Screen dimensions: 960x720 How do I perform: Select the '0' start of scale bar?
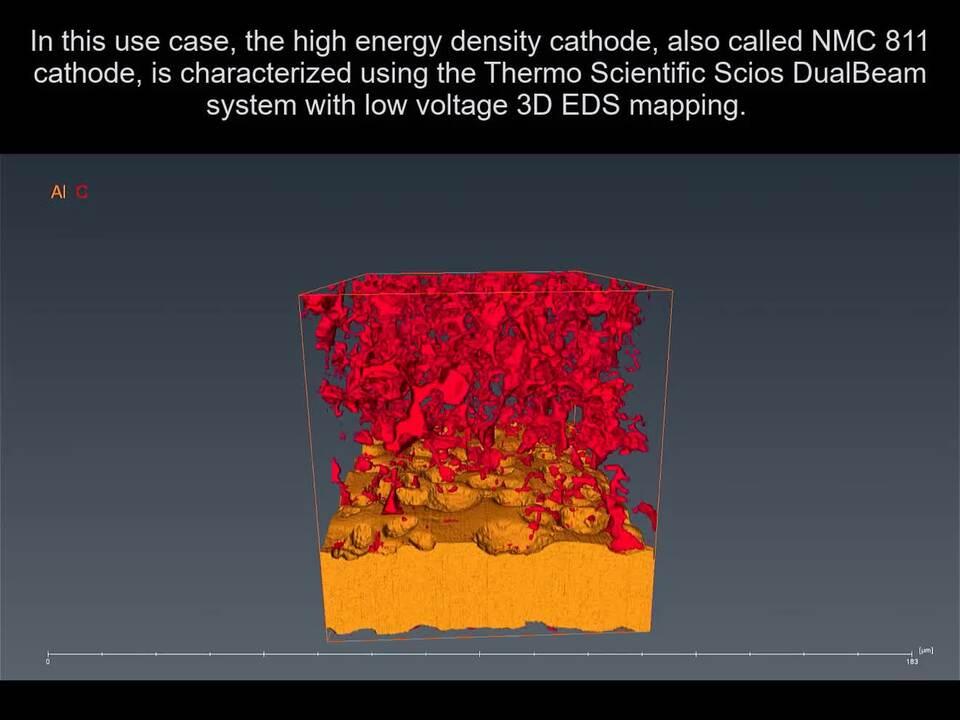tap(48, 662)
